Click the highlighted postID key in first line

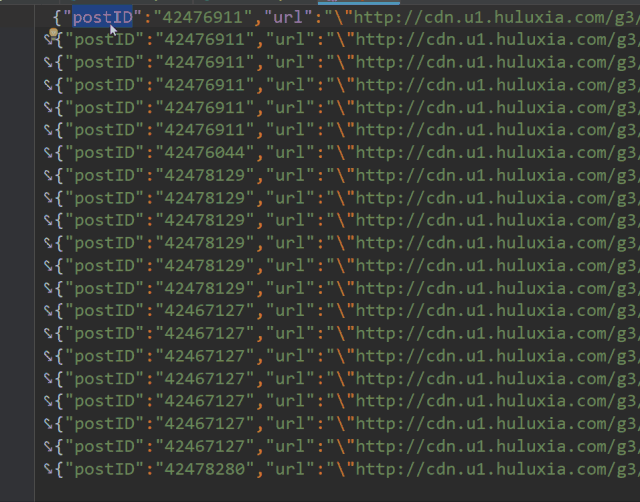[102, 17]
